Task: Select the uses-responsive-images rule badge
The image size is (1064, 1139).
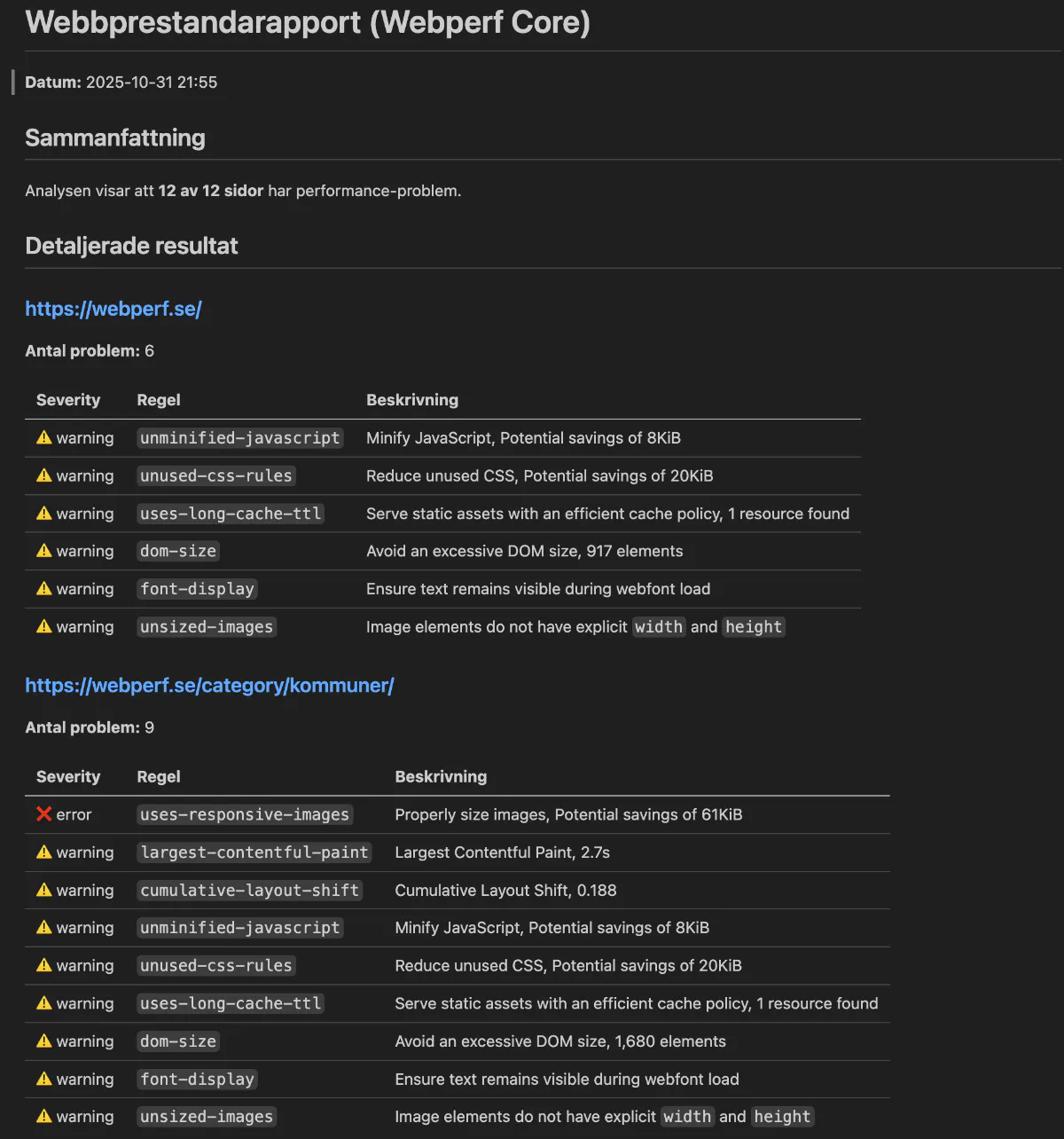Action: click(x=244, y=813)
